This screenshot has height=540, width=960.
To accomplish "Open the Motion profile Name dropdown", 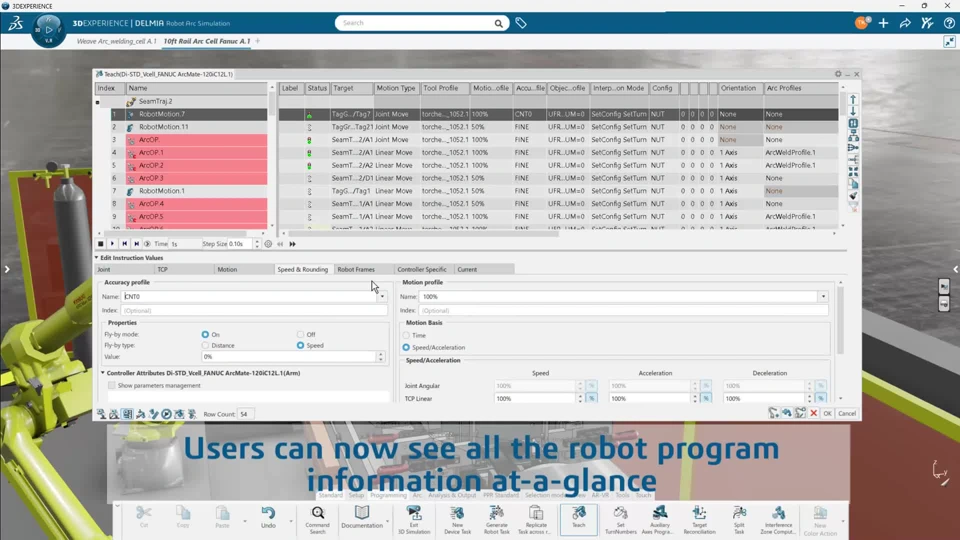I will (x=823, y=296).
